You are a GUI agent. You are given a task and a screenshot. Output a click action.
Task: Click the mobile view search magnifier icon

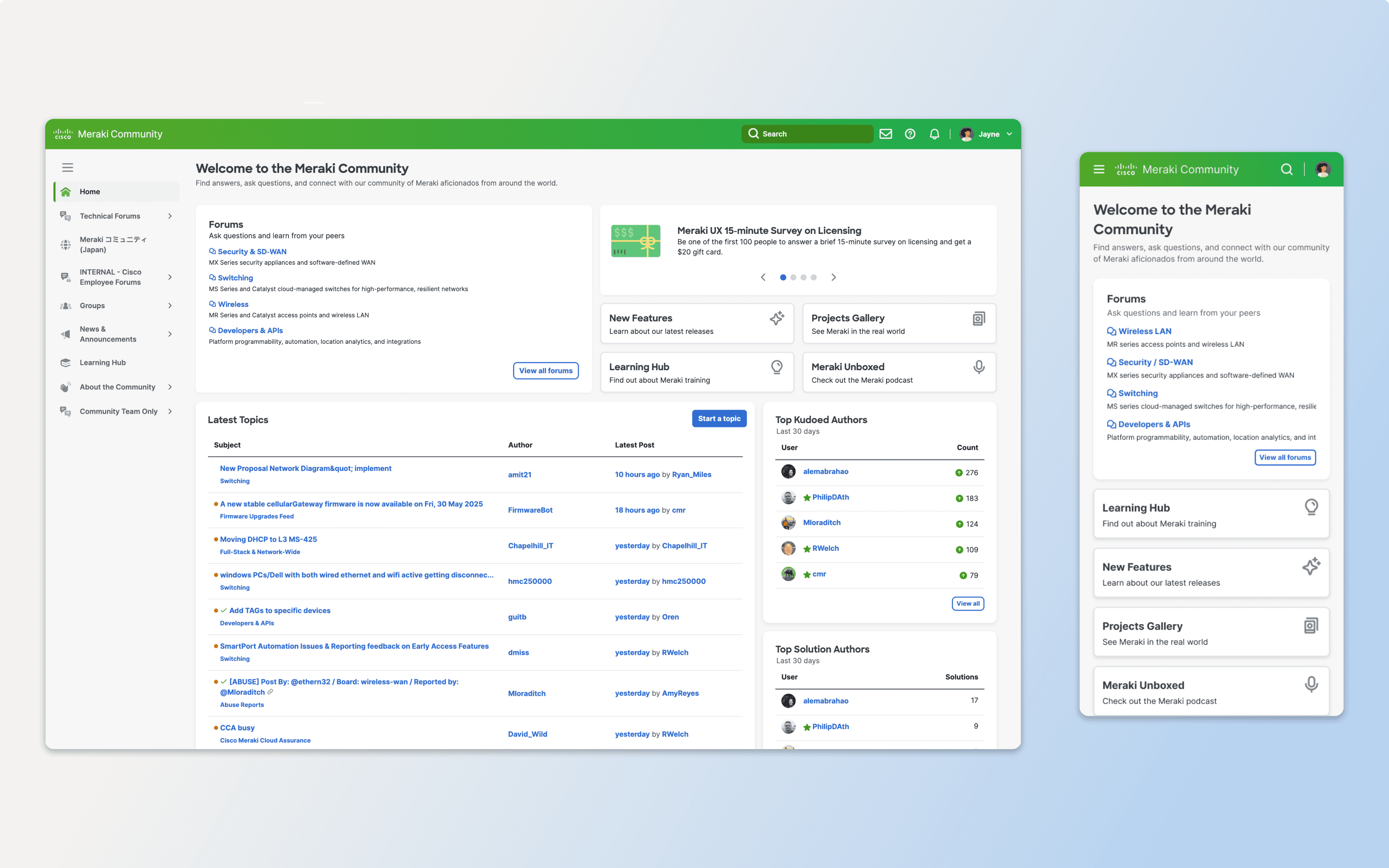pyautogui.click(x=1286, y=169)
